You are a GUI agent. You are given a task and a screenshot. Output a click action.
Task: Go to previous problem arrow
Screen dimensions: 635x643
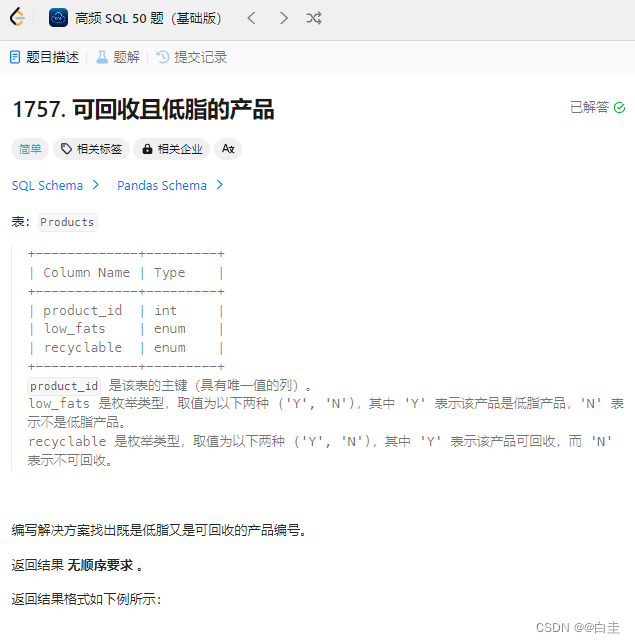(x=251, y=18)
